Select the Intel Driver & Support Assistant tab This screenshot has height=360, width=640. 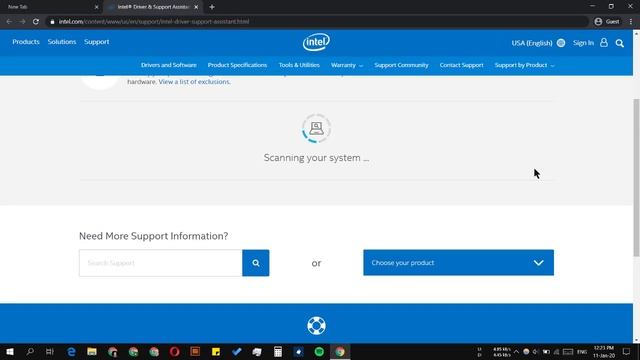click(152, 7)
